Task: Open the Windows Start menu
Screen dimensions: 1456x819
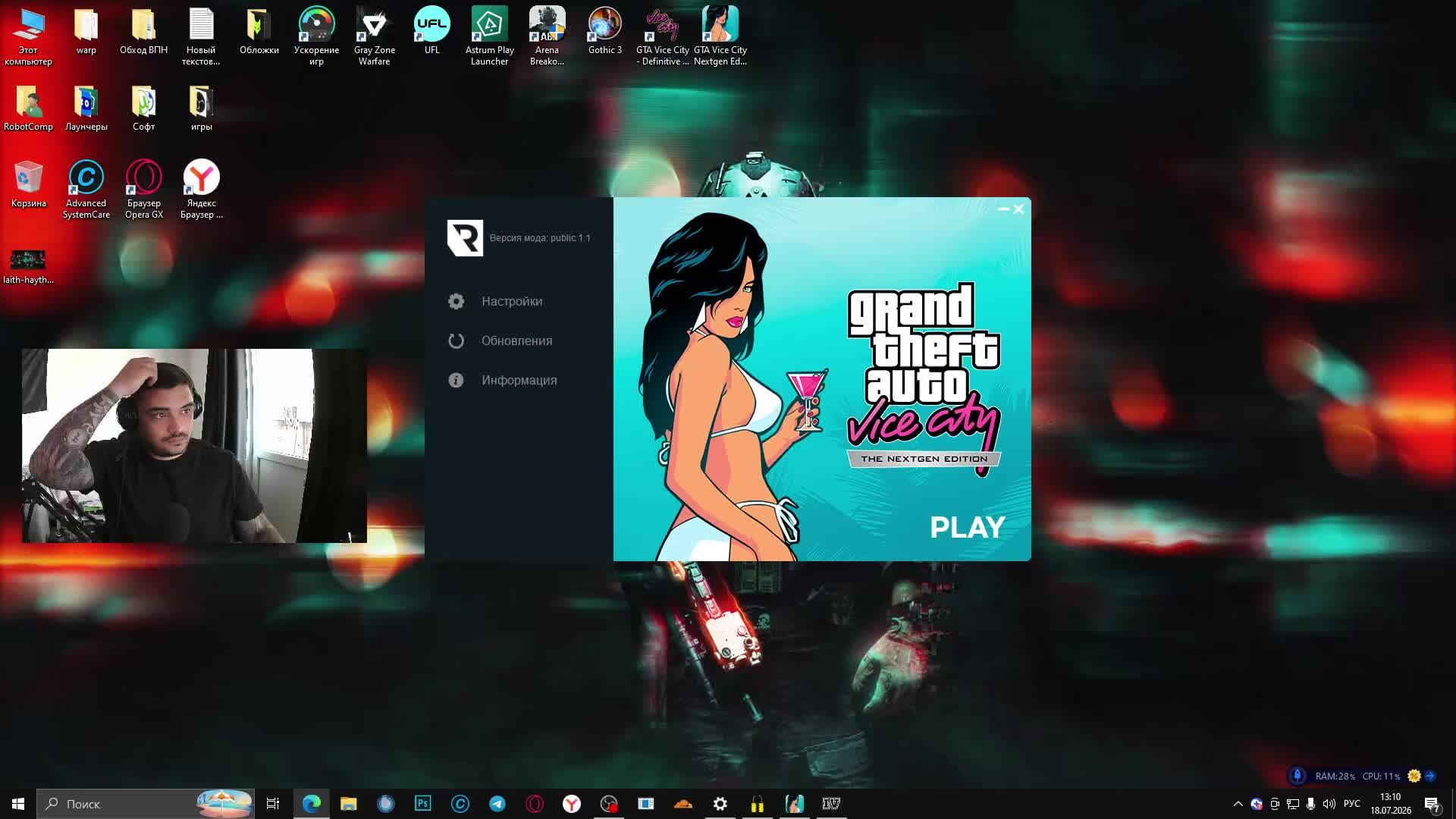Action: 18,804
